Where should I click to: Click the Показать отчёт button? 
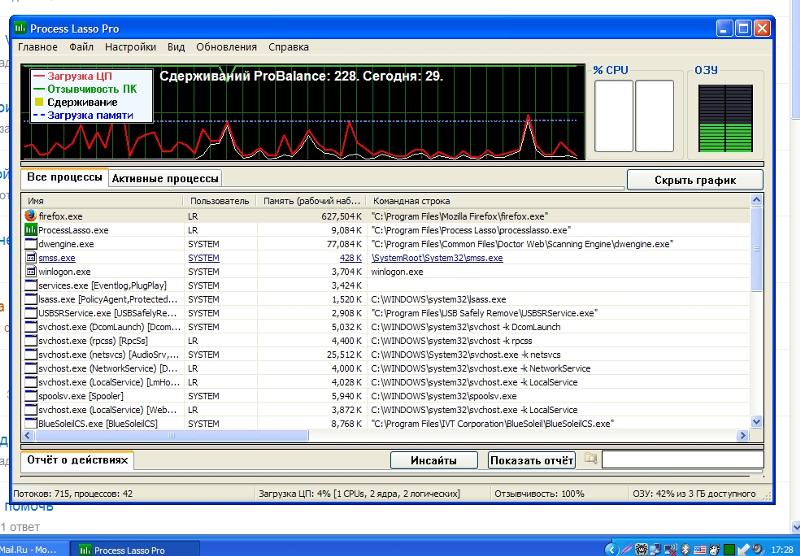pyautogui.click(x=532, y=460)
